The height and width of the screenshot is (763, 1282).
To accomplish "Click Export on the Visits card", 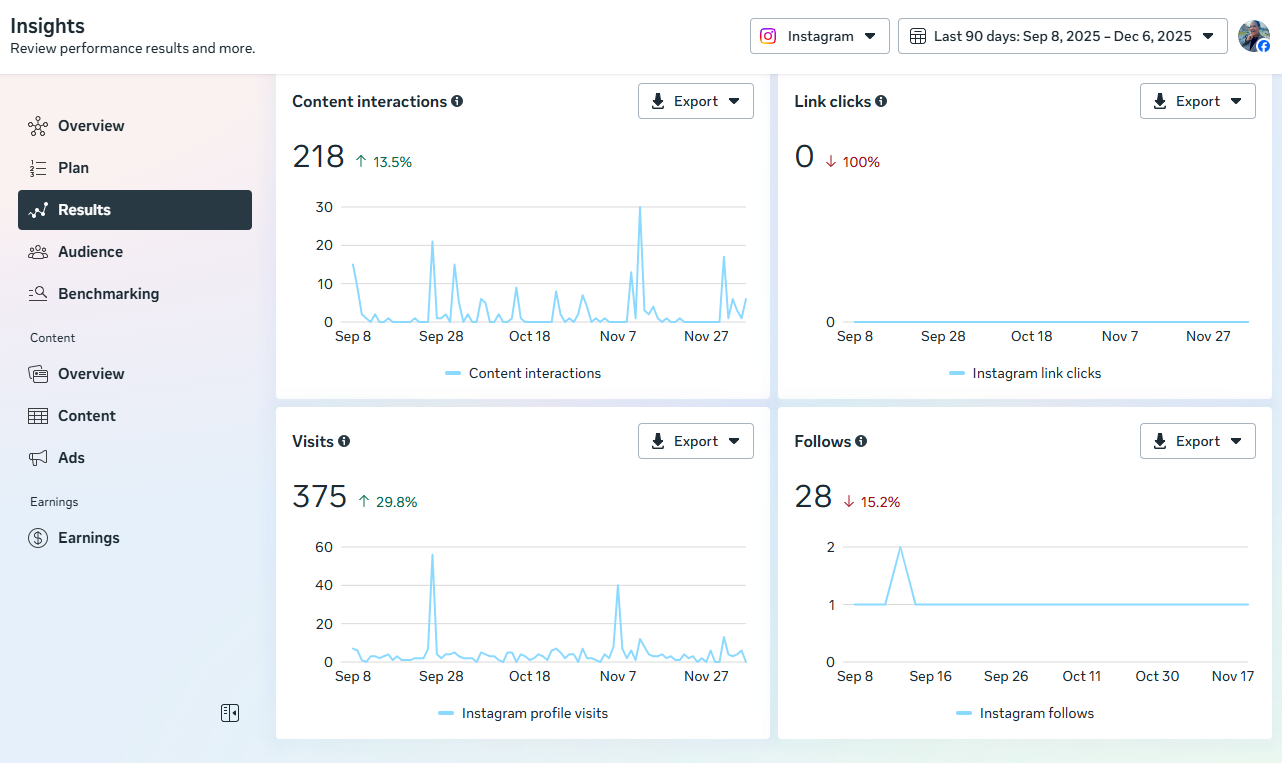I will pos(695,441).
